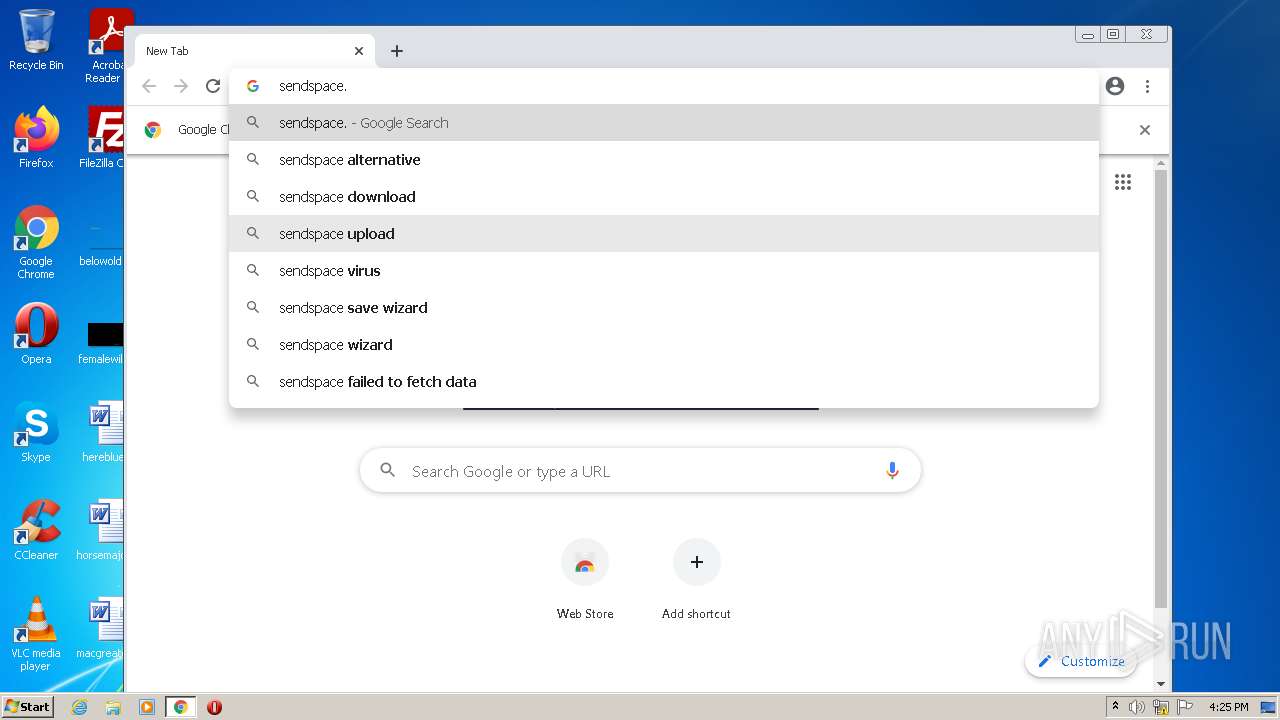Image resolution: width=1280 pixels, height=720 pixels.
Task: Select 'sendspace failed to fetch data' suggestion
Action: point(664,382)
